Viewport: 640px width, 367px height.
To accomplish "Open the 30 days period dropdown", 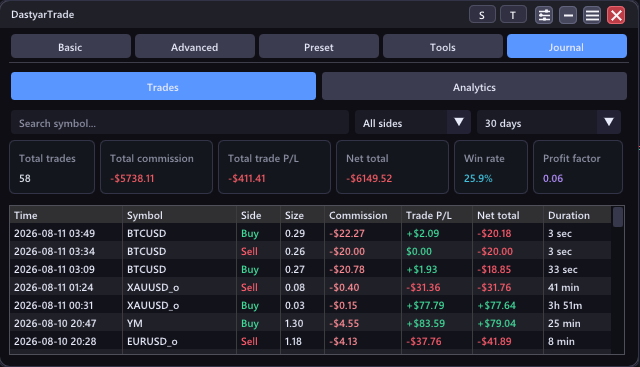I will [x=549, y=122].
